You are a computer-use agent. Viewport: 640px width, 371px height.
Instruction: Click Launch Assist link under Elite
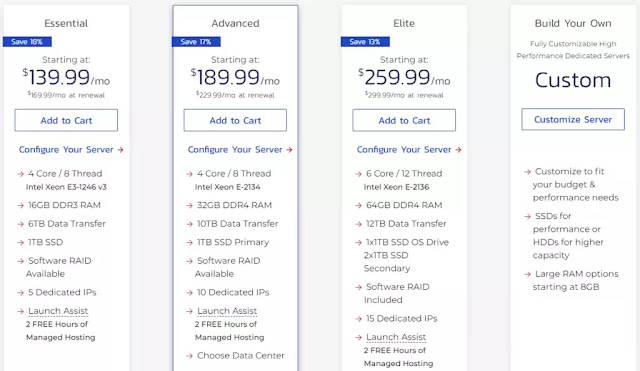pos(396,337)
